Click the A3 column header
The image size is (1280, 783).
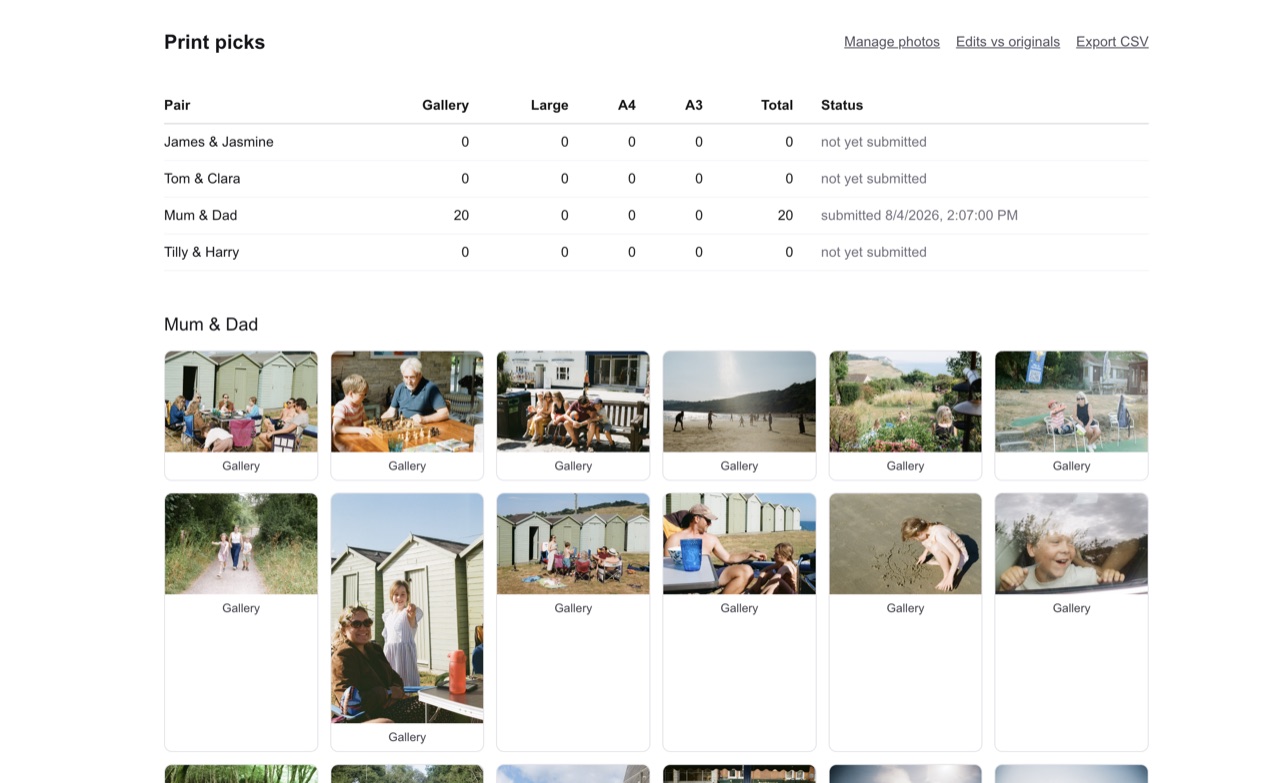[x=694, y=105]
